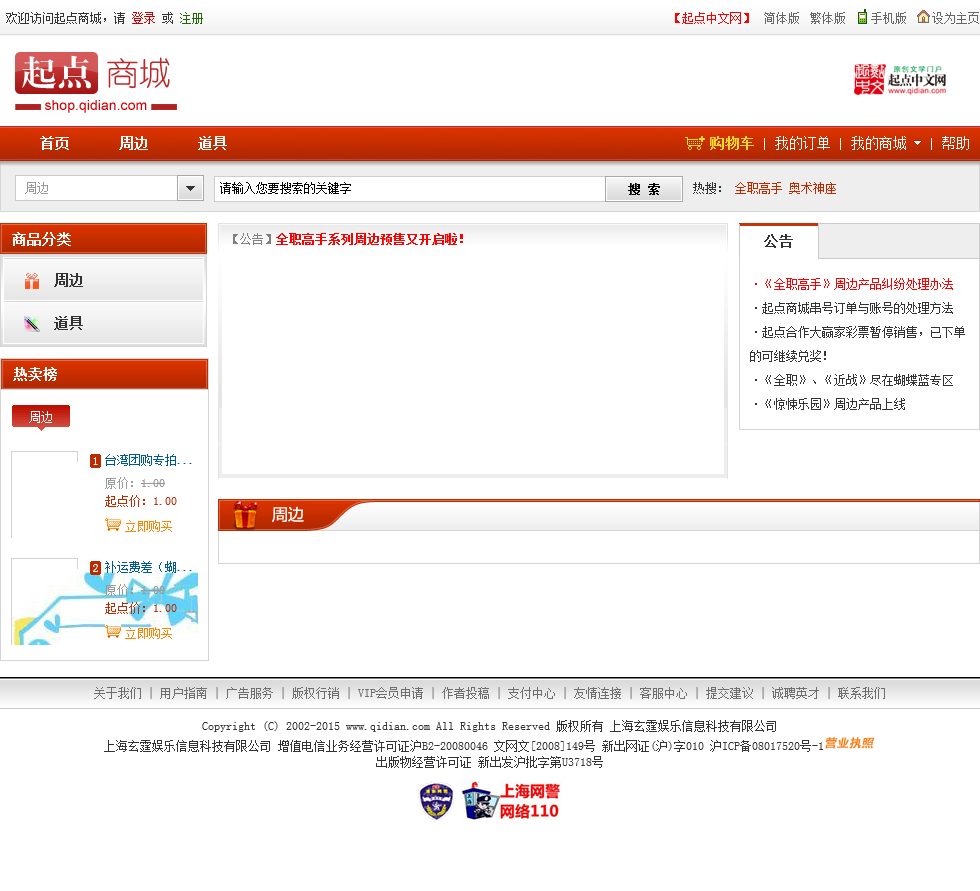980x891 pixels.
Task: Open footer link 关于我们
Action: 118,693
